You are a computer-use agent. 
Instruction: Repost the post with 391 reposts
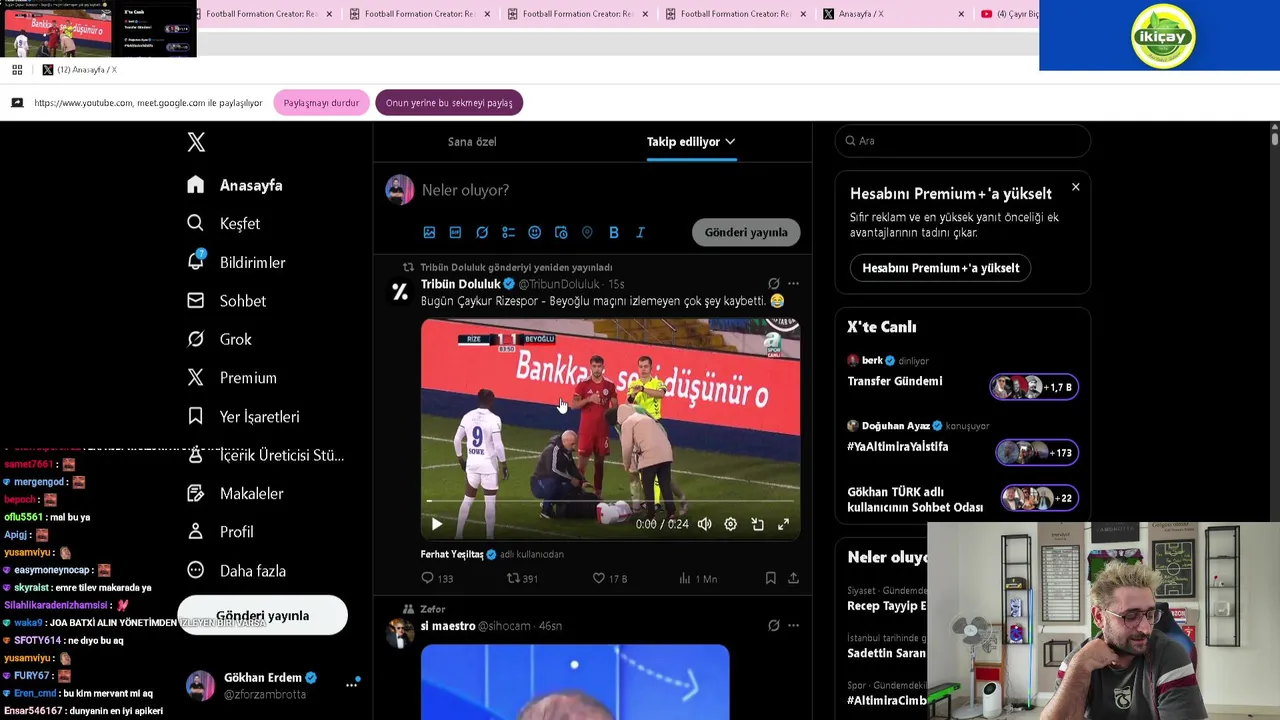point(523,578)
